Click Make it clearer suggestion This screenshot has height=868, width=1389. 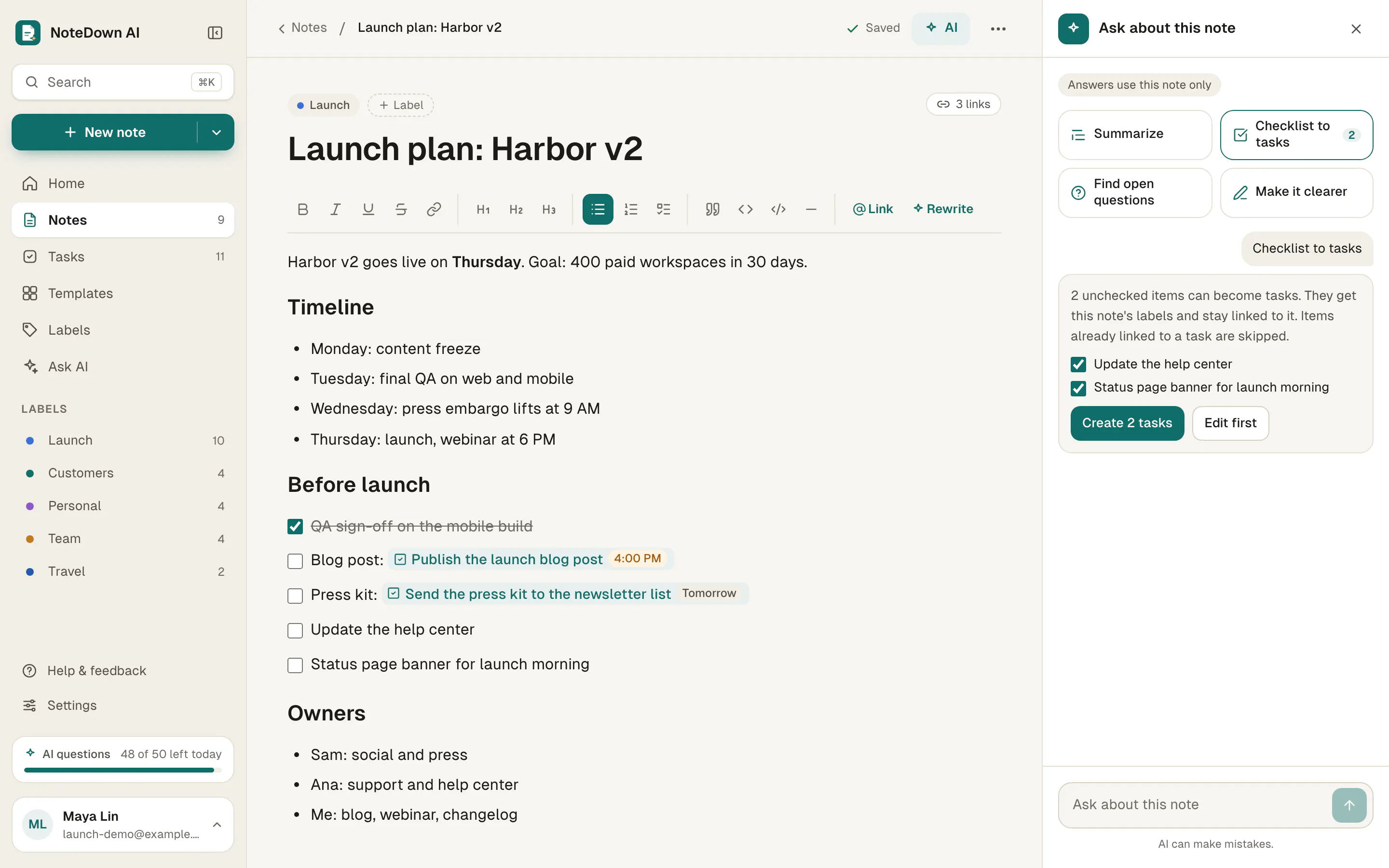[x=1296, y=192]
